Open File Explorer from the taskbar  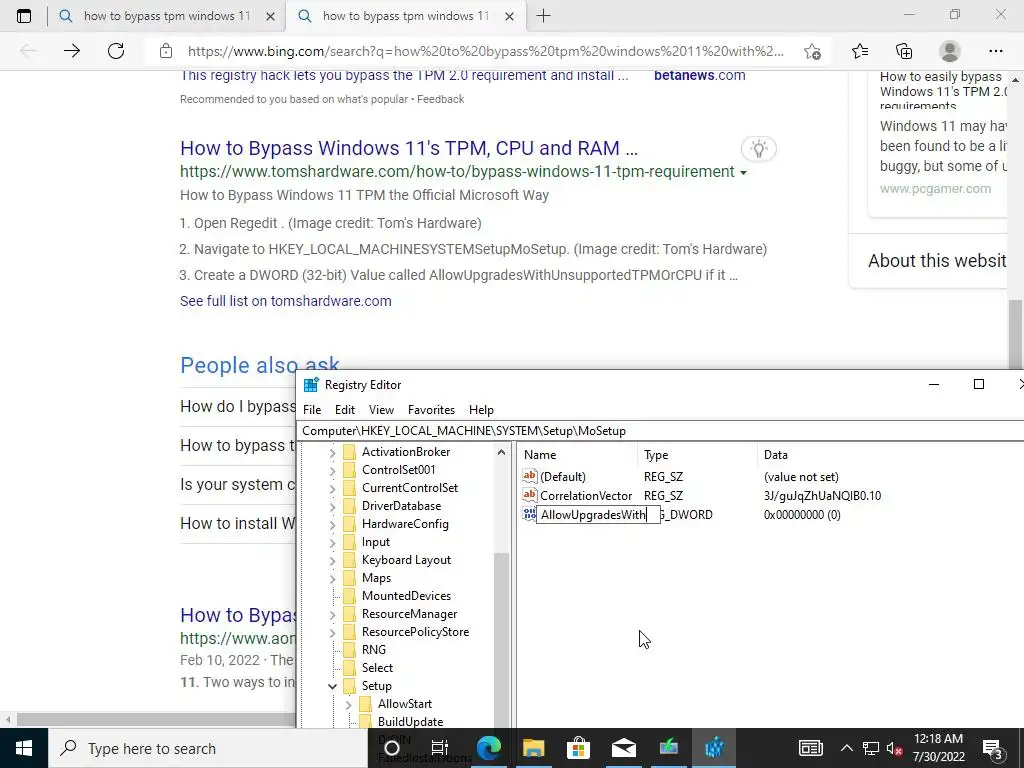click(x=534, y=748)
